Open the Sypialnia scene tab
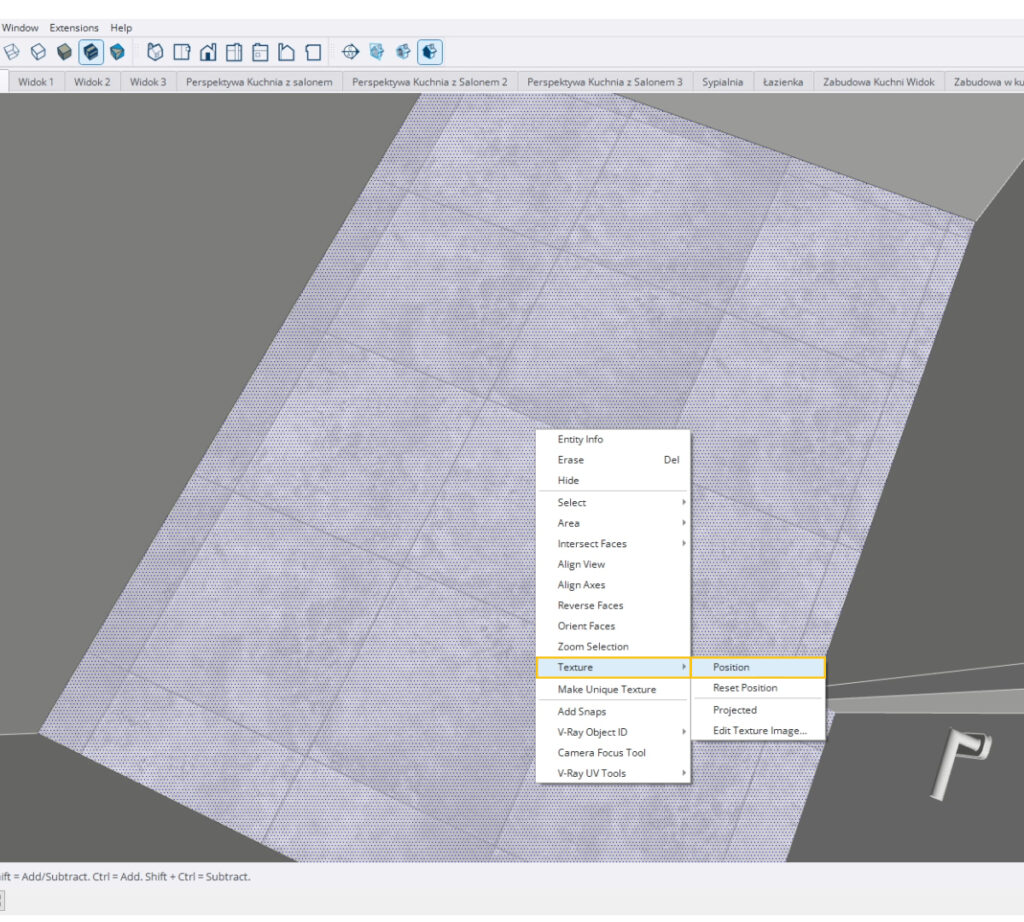This screenshot has width=1024, height=922. pos(722,82)
